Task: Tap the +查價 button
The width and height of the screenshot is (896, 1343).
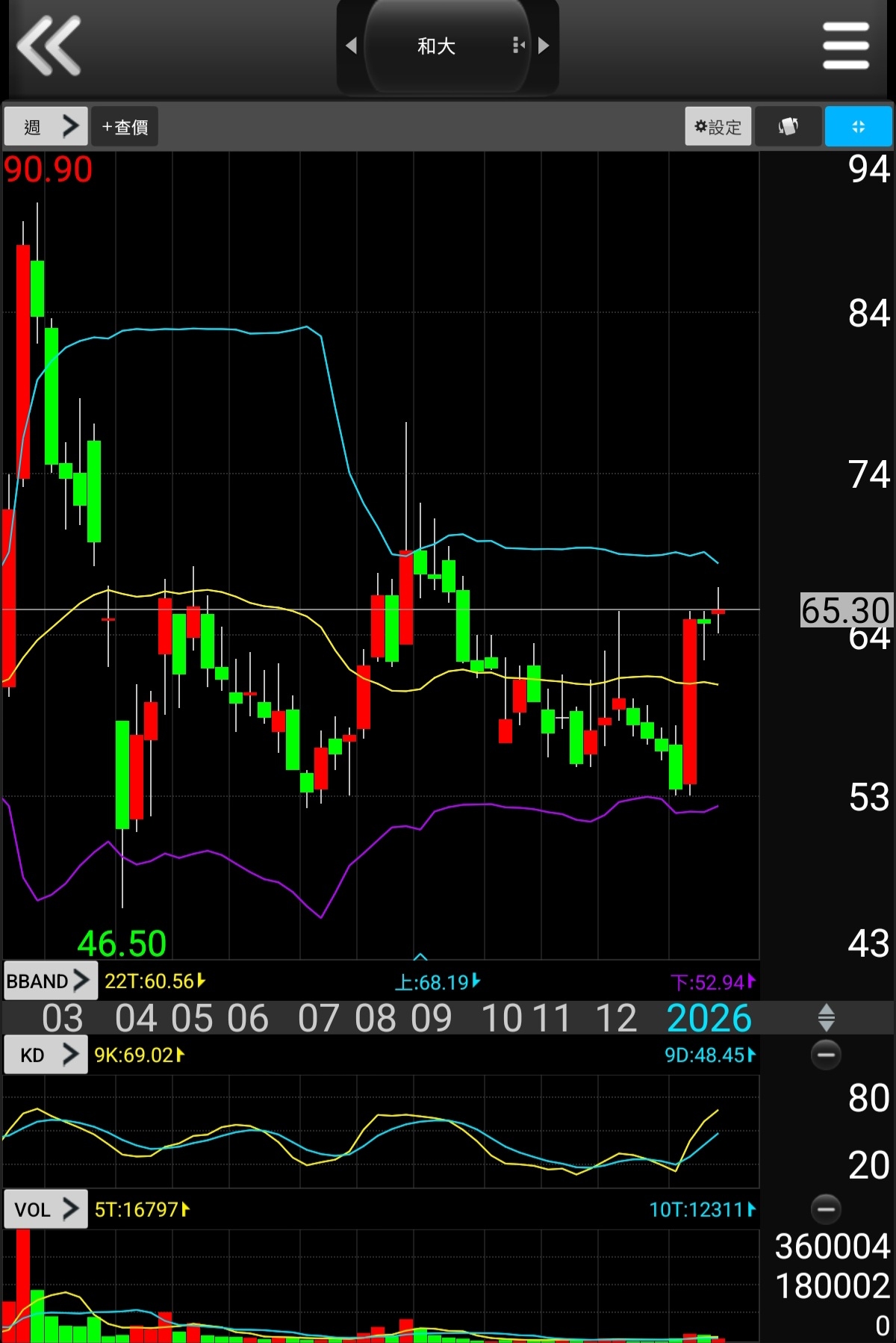Action: (x=125, y=126)
